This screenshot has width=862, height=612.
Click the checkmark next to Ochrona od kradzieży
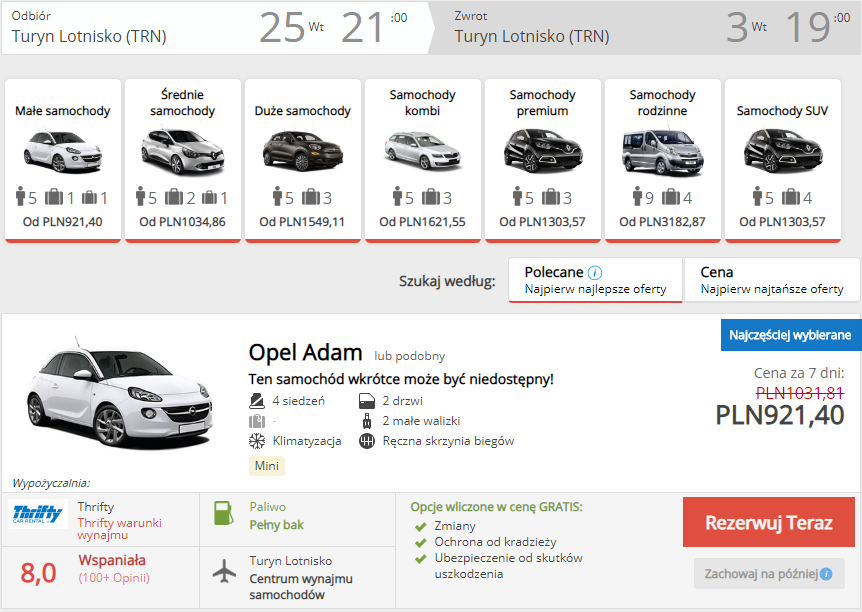[421, 543]
